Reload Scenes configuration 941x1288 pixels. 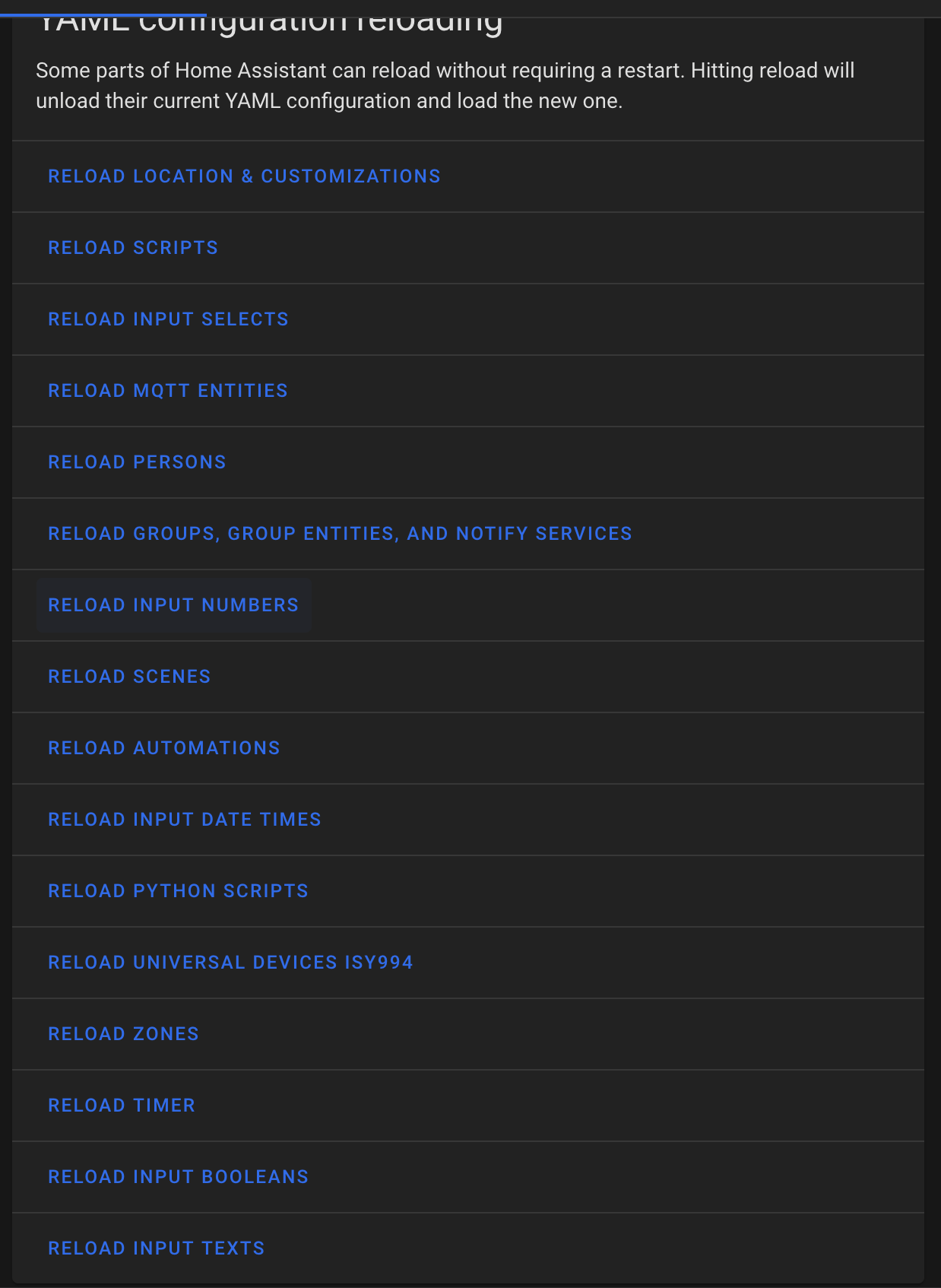click(x=129, y=676)
